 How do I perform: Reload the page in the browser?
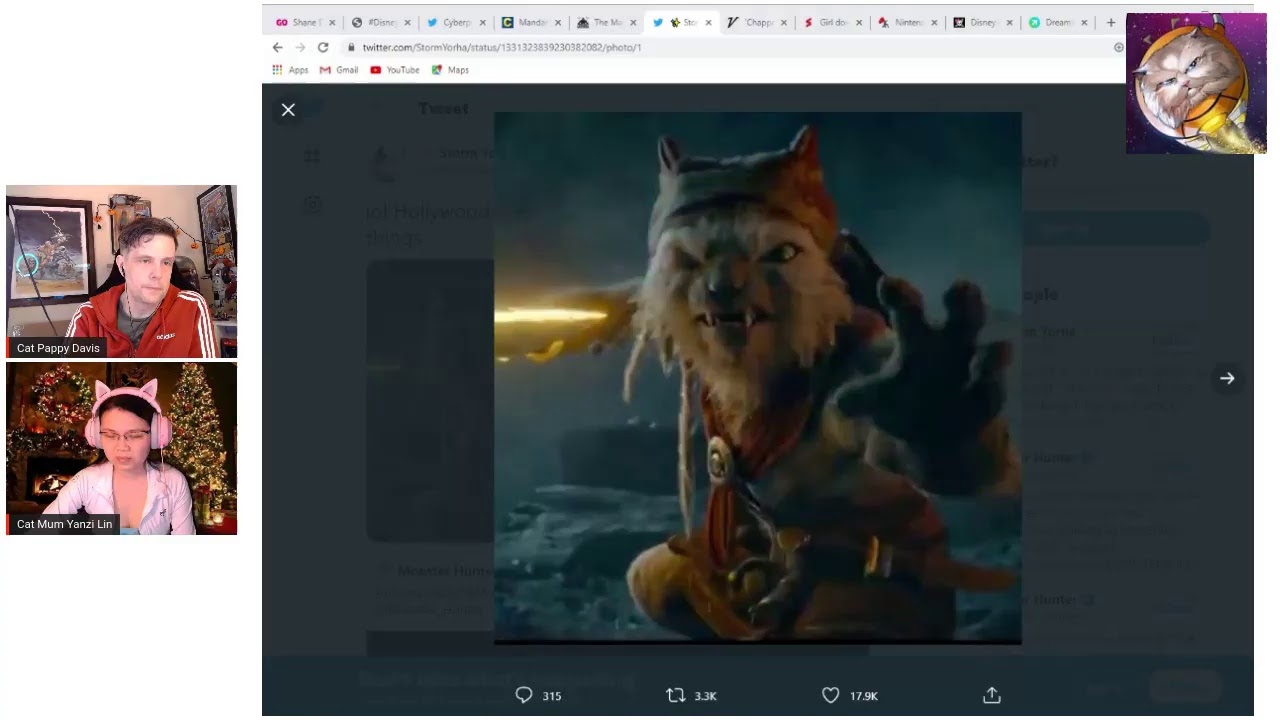pos(323,47)
